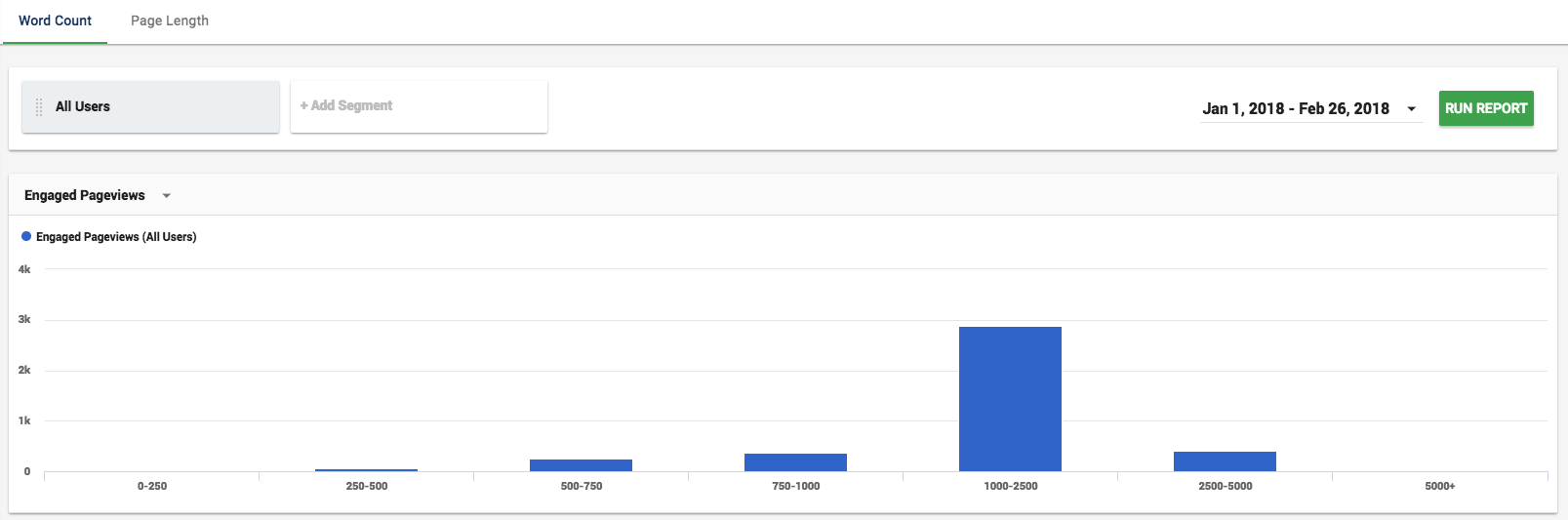The width and height of the screenshot is (1568, 520).
Task: Toggle the Engaged Pageviews (All Users) legend dot
Action: [x=26, y=236]
